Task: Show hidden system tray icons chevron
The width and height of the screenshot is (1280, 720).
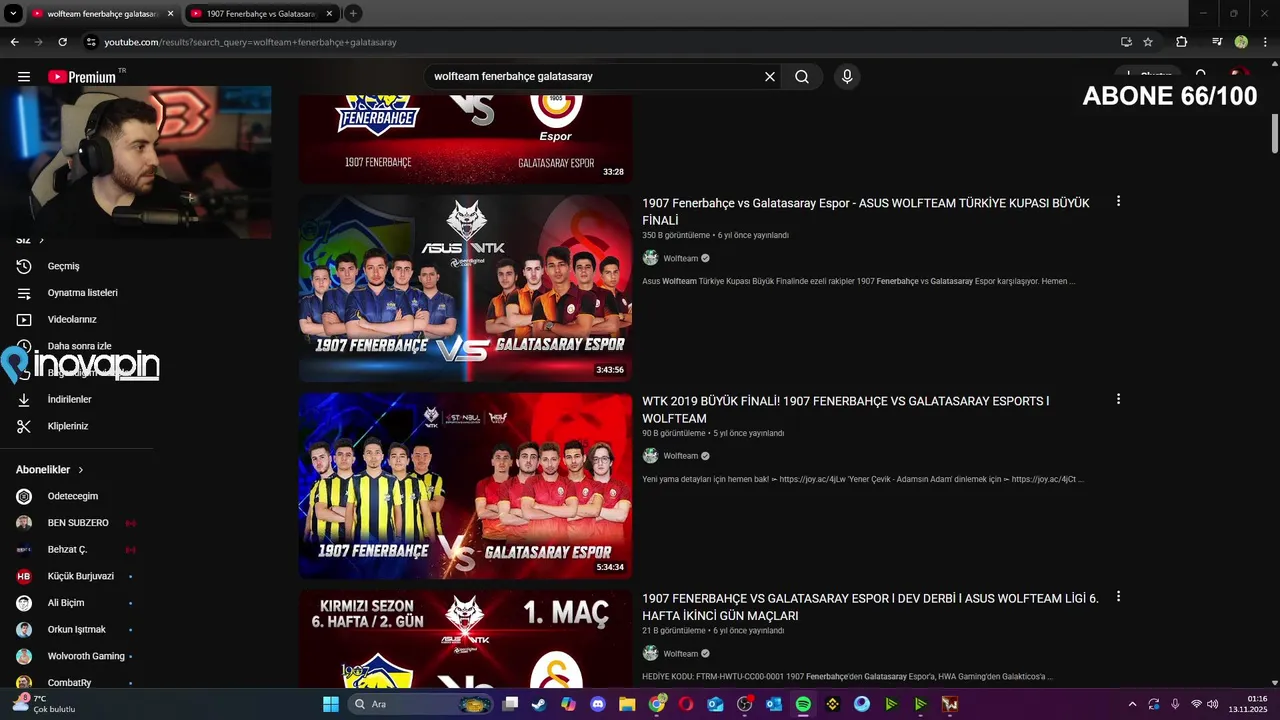Action: [1132, 704]
